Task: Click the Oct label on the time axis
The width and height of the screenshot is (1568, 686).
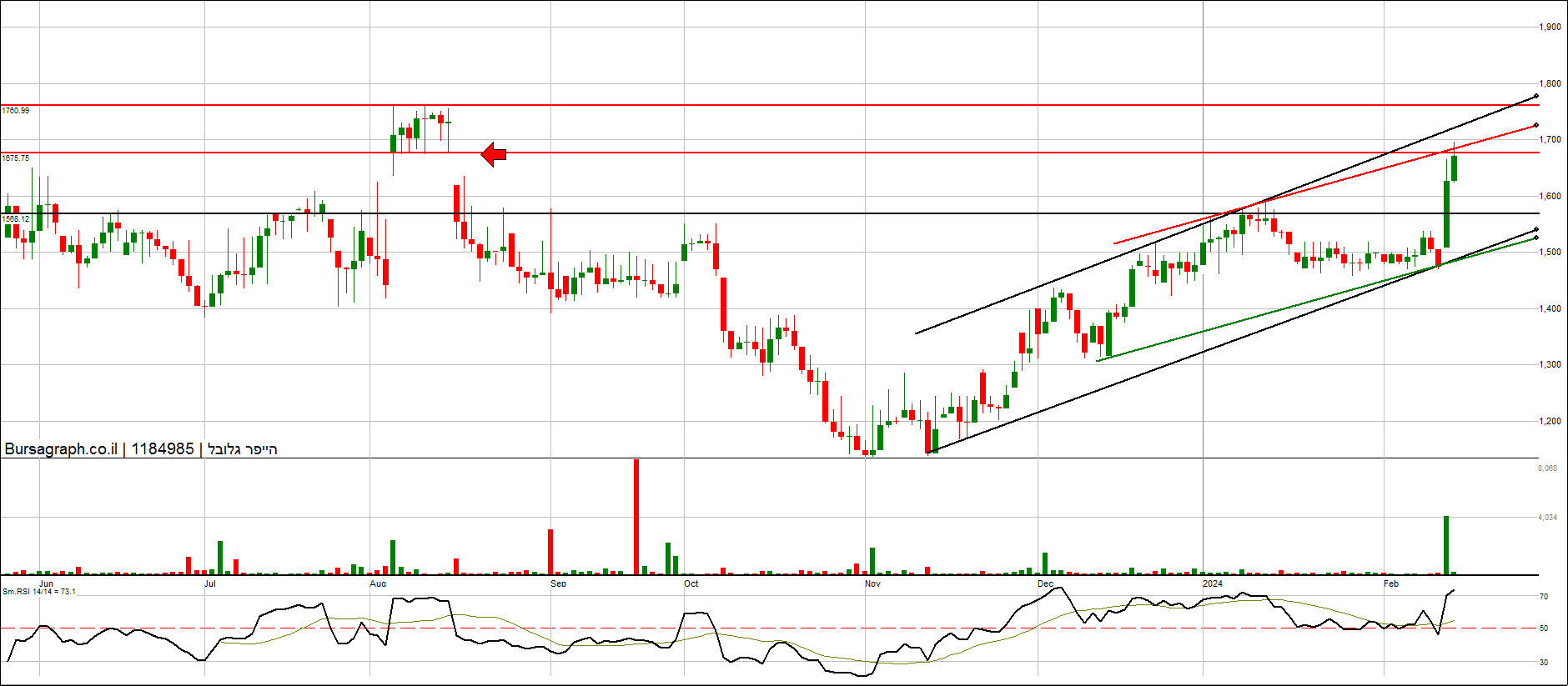Action: point(691,583)
